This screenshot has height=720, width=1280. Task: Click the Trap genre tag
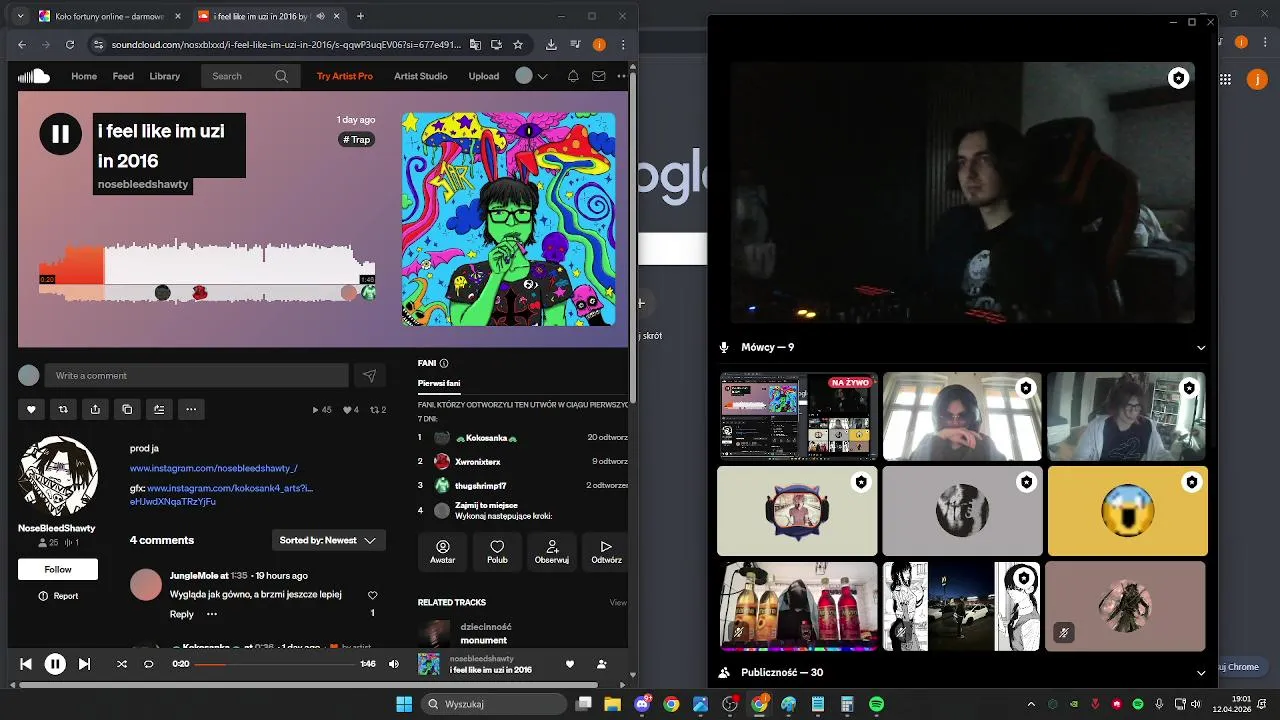(x=357, y=140)
